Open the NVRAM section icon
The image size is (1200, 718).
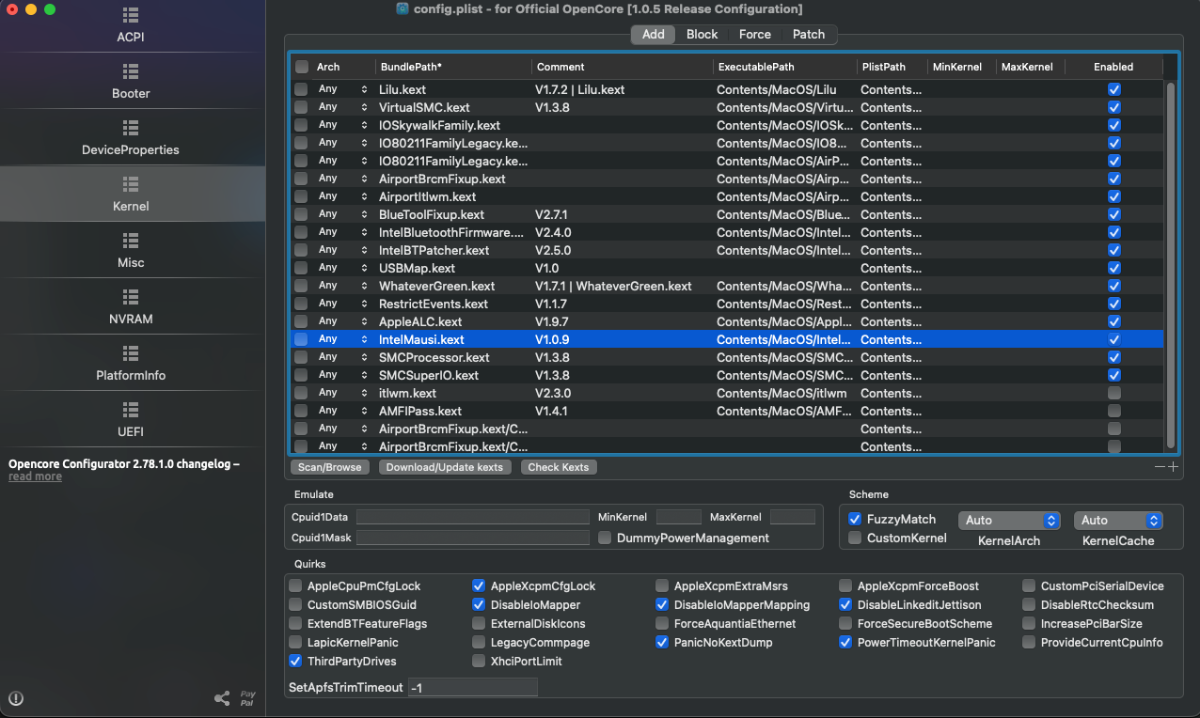click(131, 297)
